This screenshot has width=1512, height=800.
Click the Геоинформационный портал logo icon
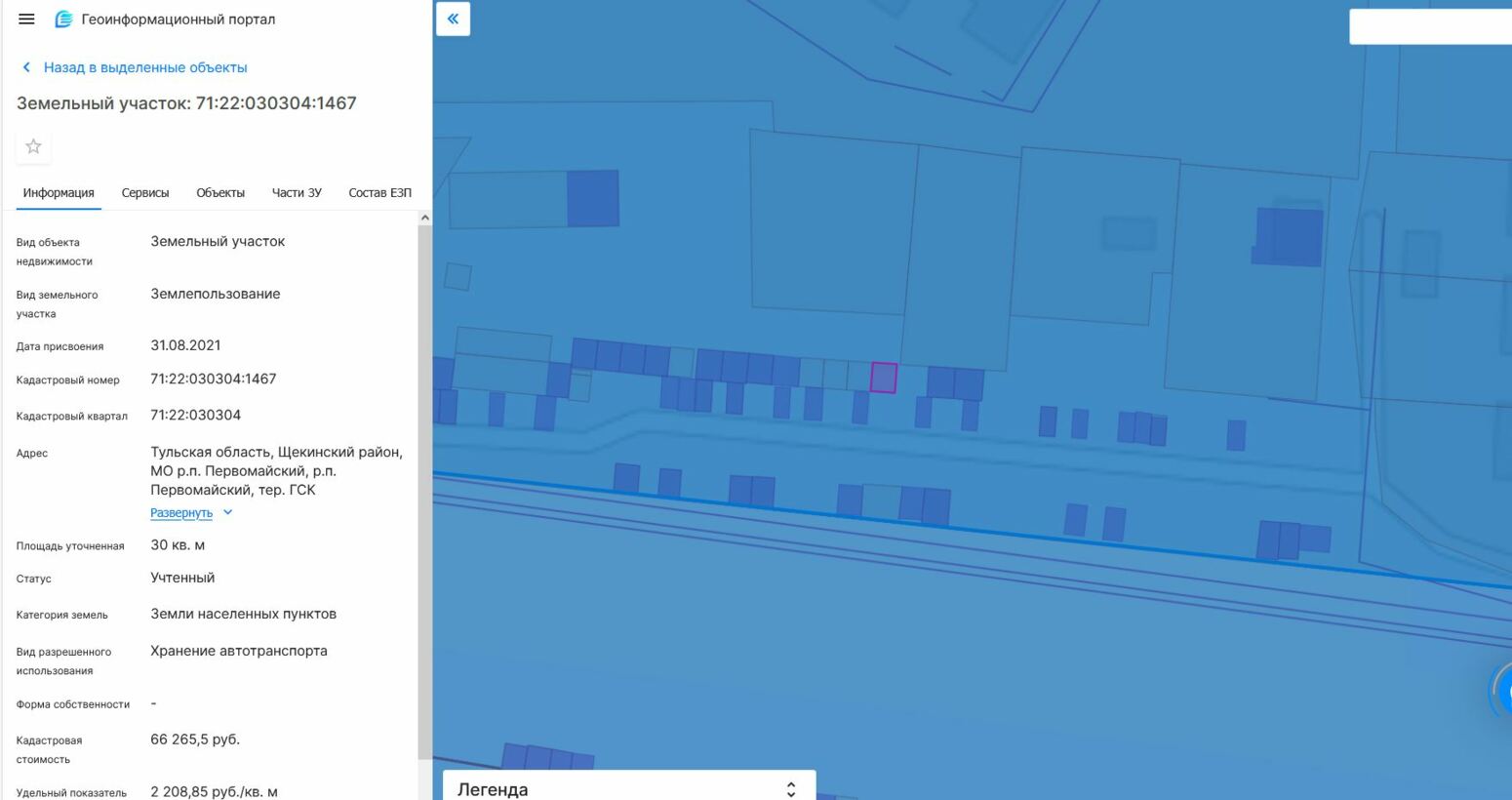63,19
